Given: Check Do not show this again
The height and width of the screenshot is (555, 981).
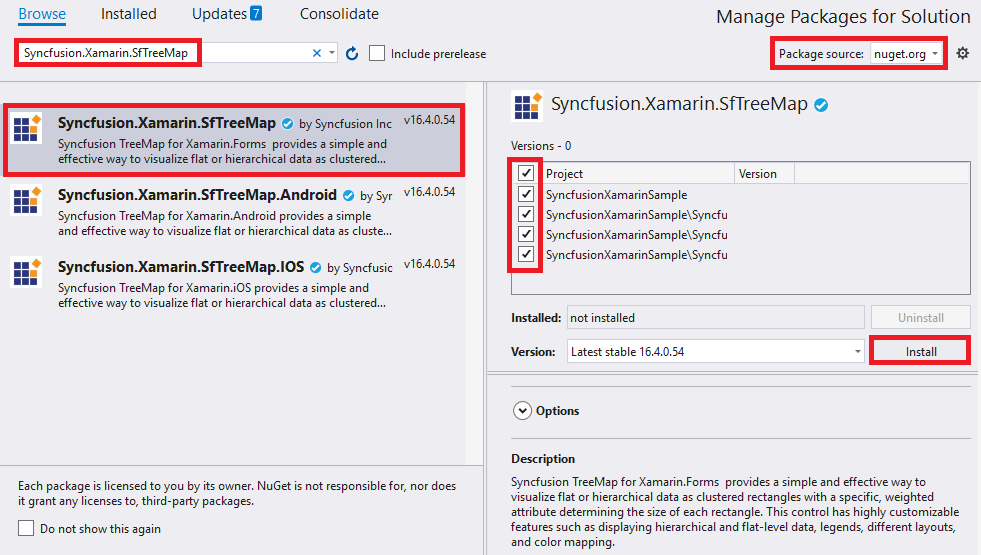Looking at the screenshot, I should [26, 528].
